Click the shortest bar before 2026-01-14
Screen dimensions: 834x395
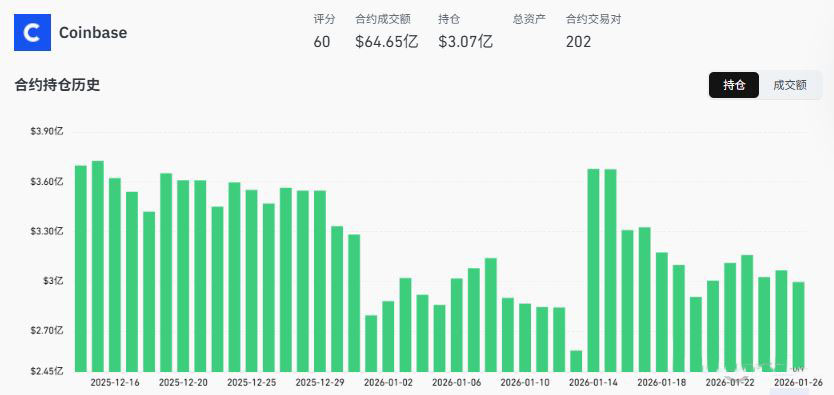coord(576,361)
